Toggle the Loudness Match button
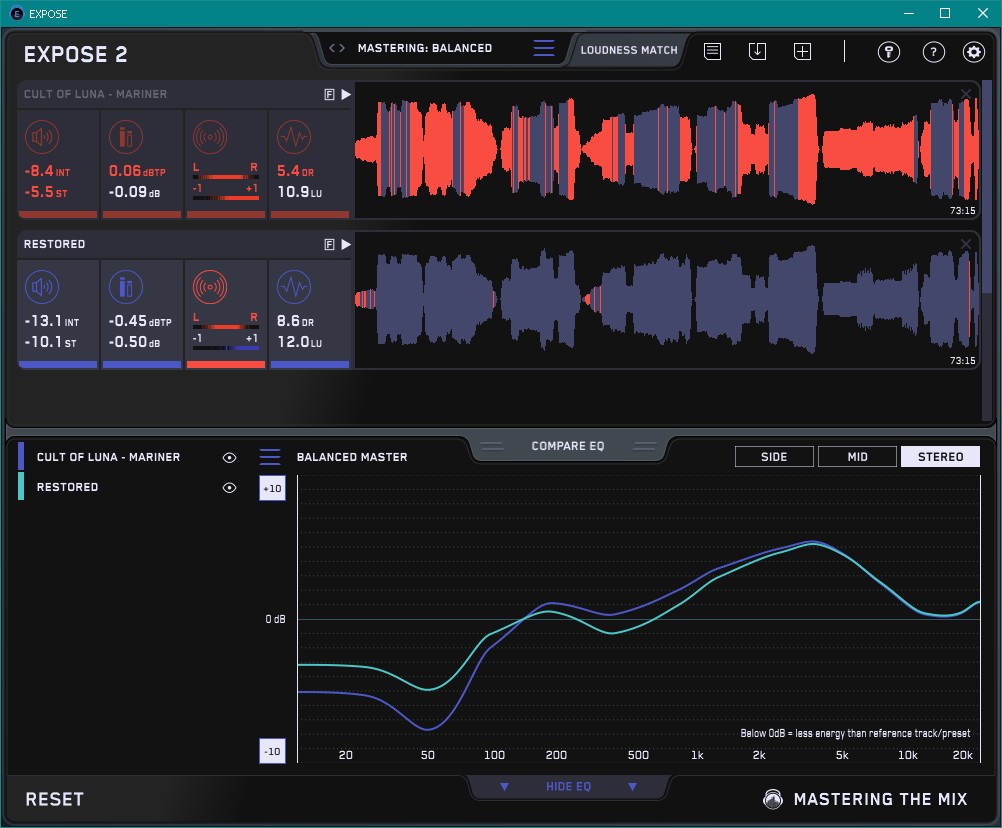Image resolution: width=1002 pixels, height=828 pixels. (x=628, y=49)
